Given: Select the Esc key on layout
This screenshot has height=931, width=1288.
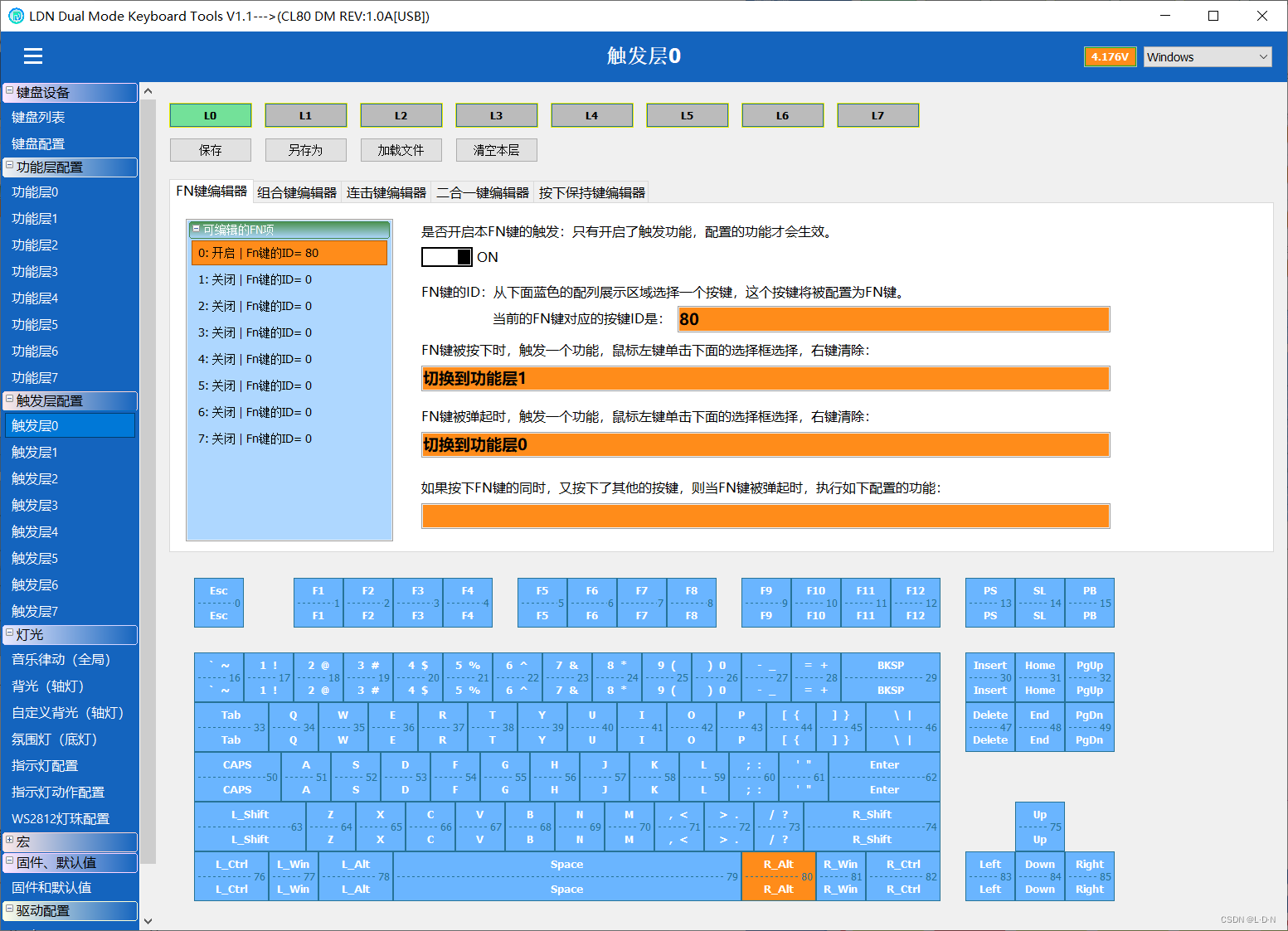Looking at the screenshot, I should (219, 603).
